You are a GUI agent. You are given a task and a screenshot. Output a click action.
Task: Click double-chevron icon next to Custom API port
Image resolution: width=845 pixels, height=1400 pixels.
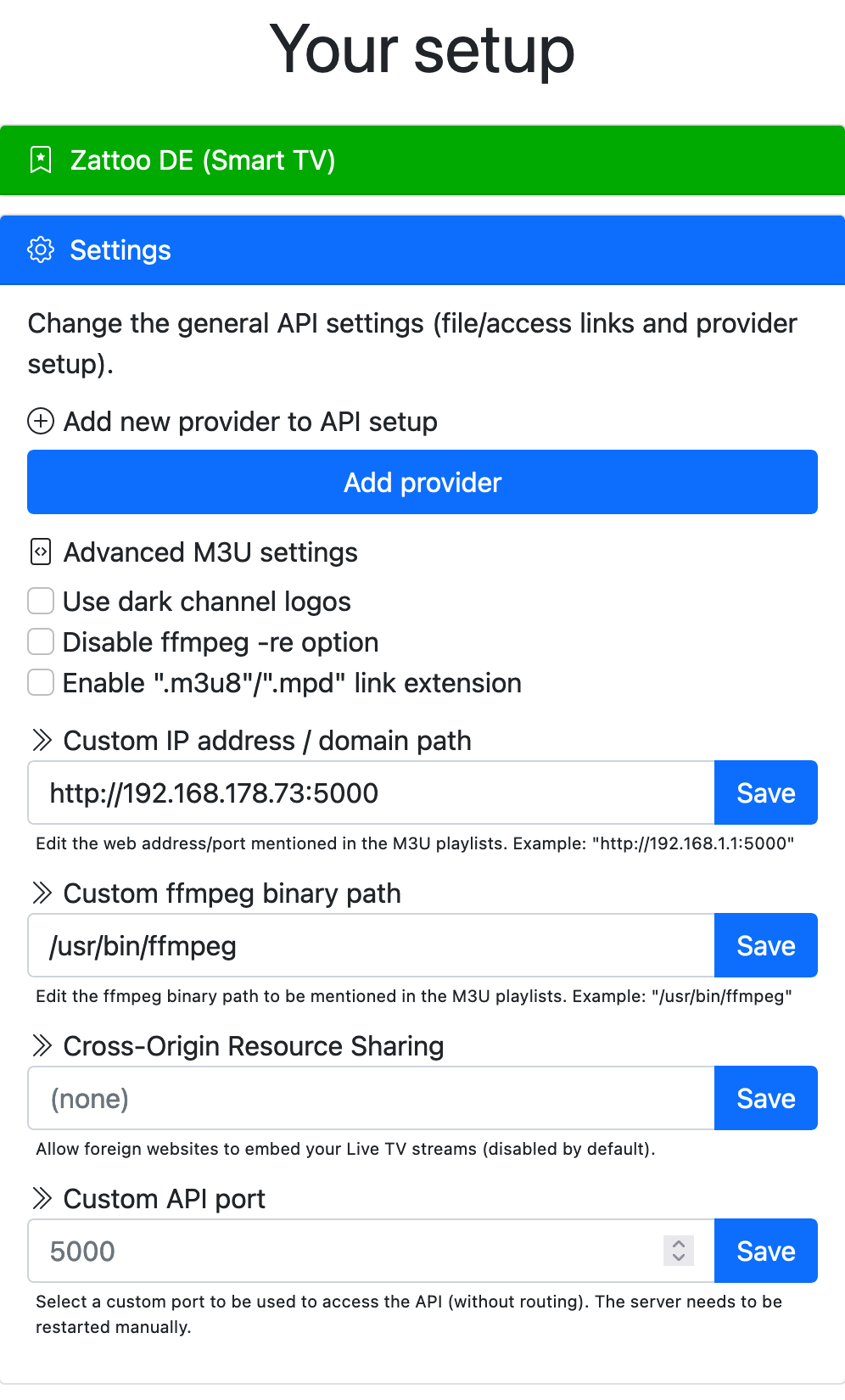42,1198
